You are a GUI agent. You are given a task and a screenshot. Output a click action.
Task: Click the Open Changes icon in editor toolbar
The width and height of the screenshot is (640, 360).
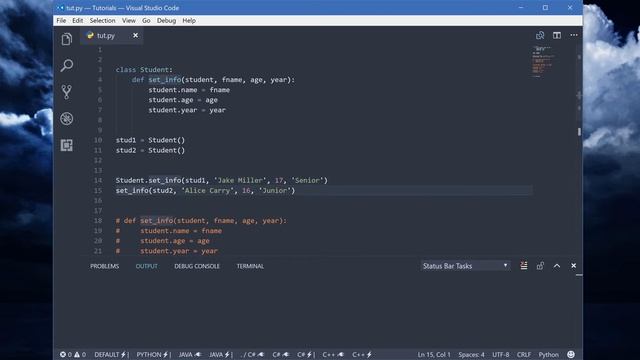[x=540, y=36]
